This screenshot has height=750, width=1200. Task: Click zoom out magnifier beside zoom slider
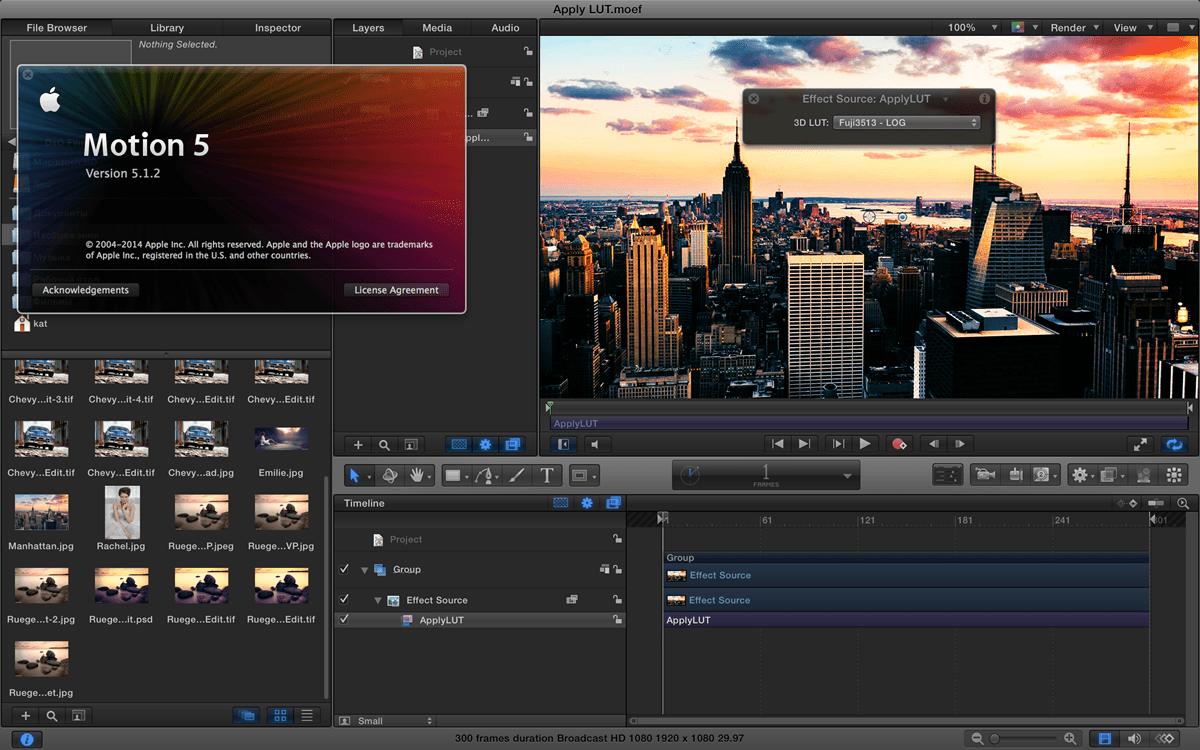[977, 738]
